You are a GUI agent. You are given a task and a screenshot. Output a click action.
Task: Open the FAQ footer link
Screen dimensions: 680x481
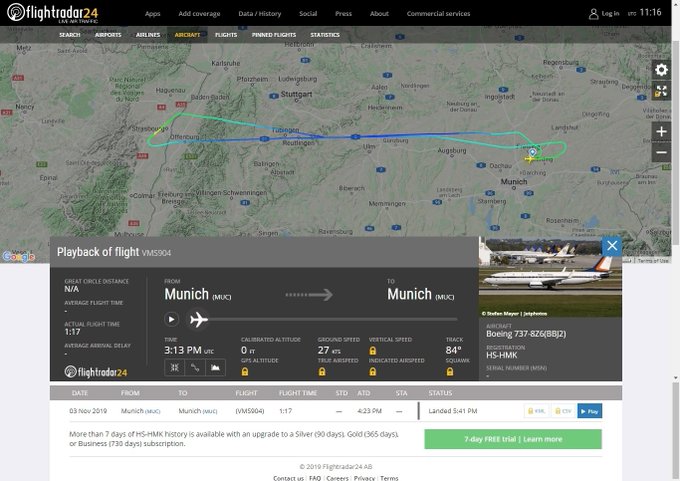tap(315, 478)
